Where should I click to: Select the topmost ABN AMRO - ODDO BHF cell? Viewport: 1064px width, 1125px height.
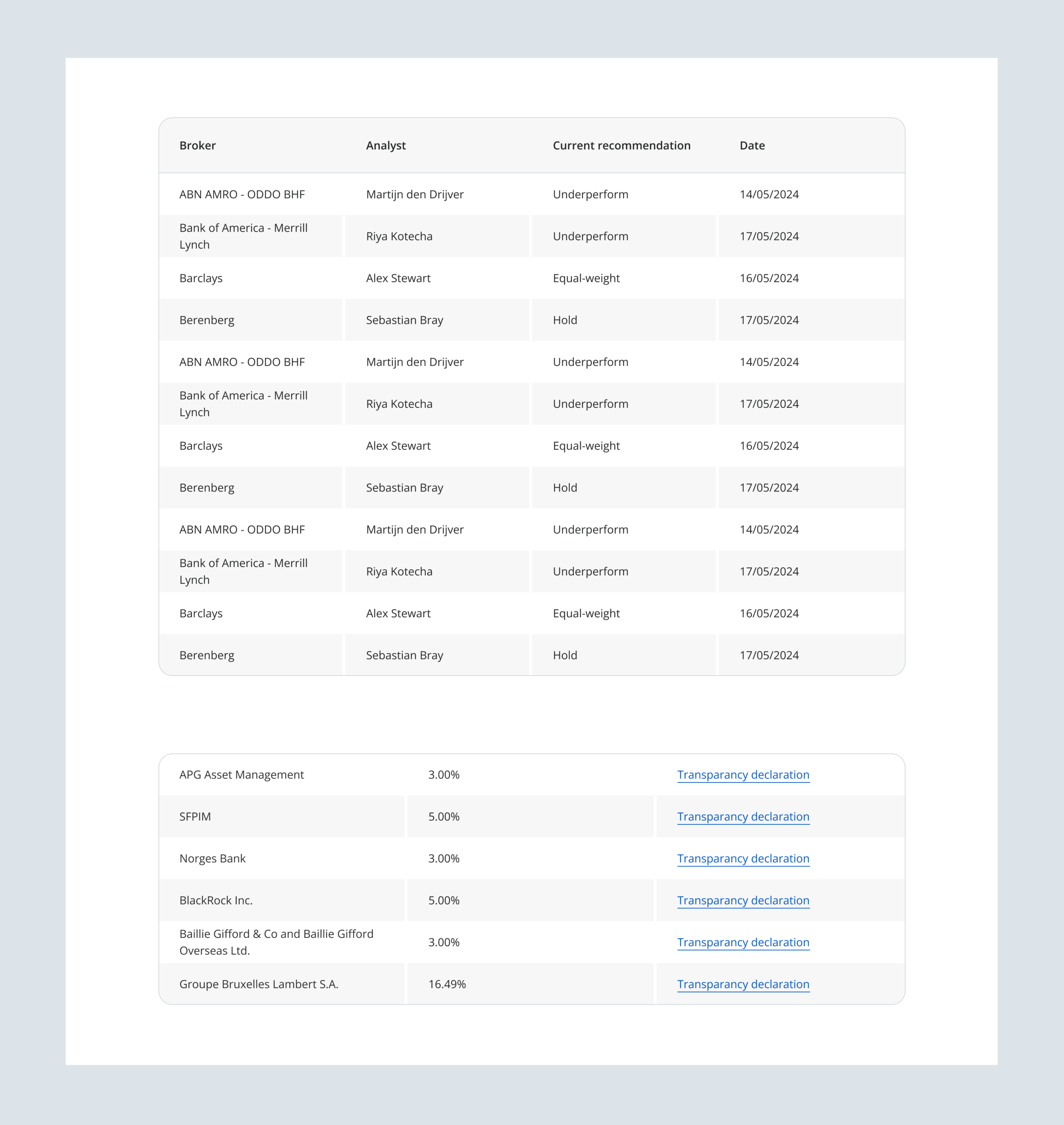242,194
